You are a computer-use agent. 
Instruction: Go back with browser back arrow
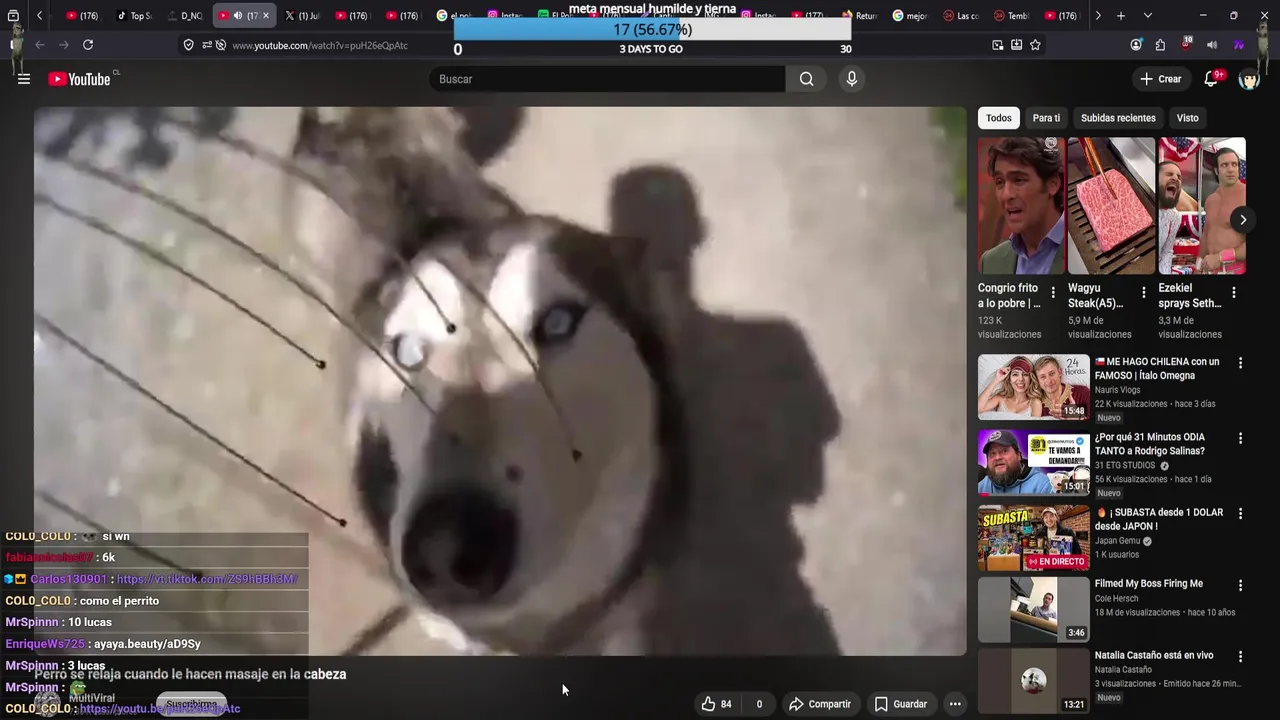pyautogui.click(x=40, y=45)
